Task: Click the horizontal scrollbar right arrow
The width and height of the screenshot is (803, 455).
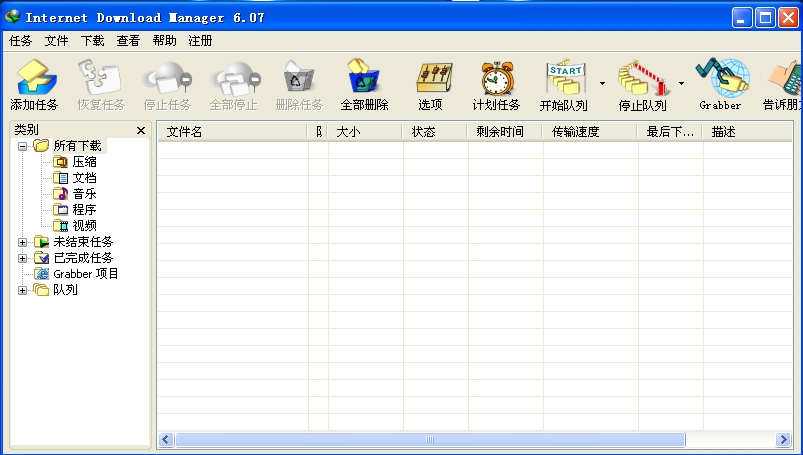Action: [x=784, y=440]
